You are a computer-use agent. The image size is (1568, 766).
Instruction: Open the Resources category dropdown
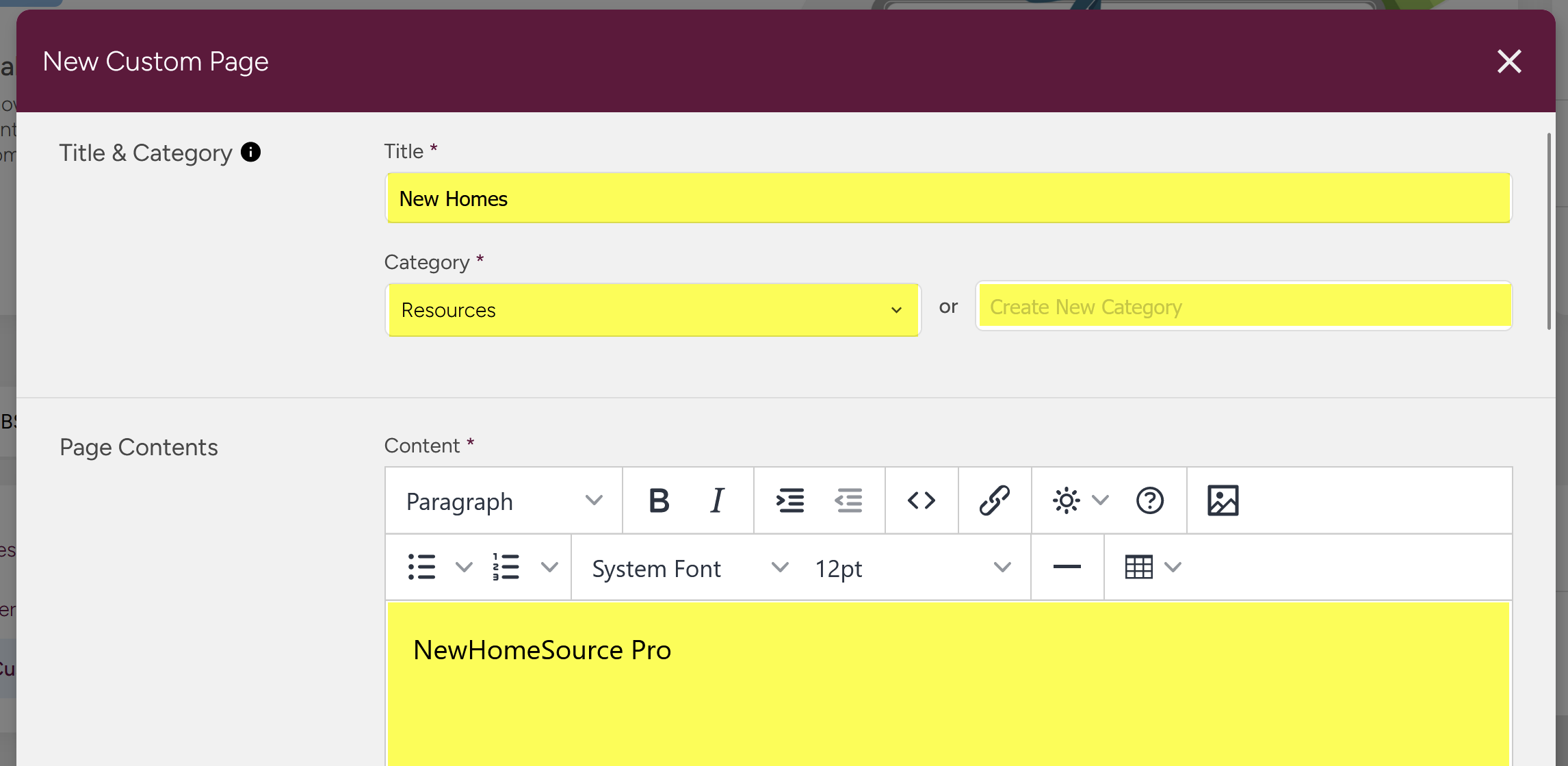point(653,310)
